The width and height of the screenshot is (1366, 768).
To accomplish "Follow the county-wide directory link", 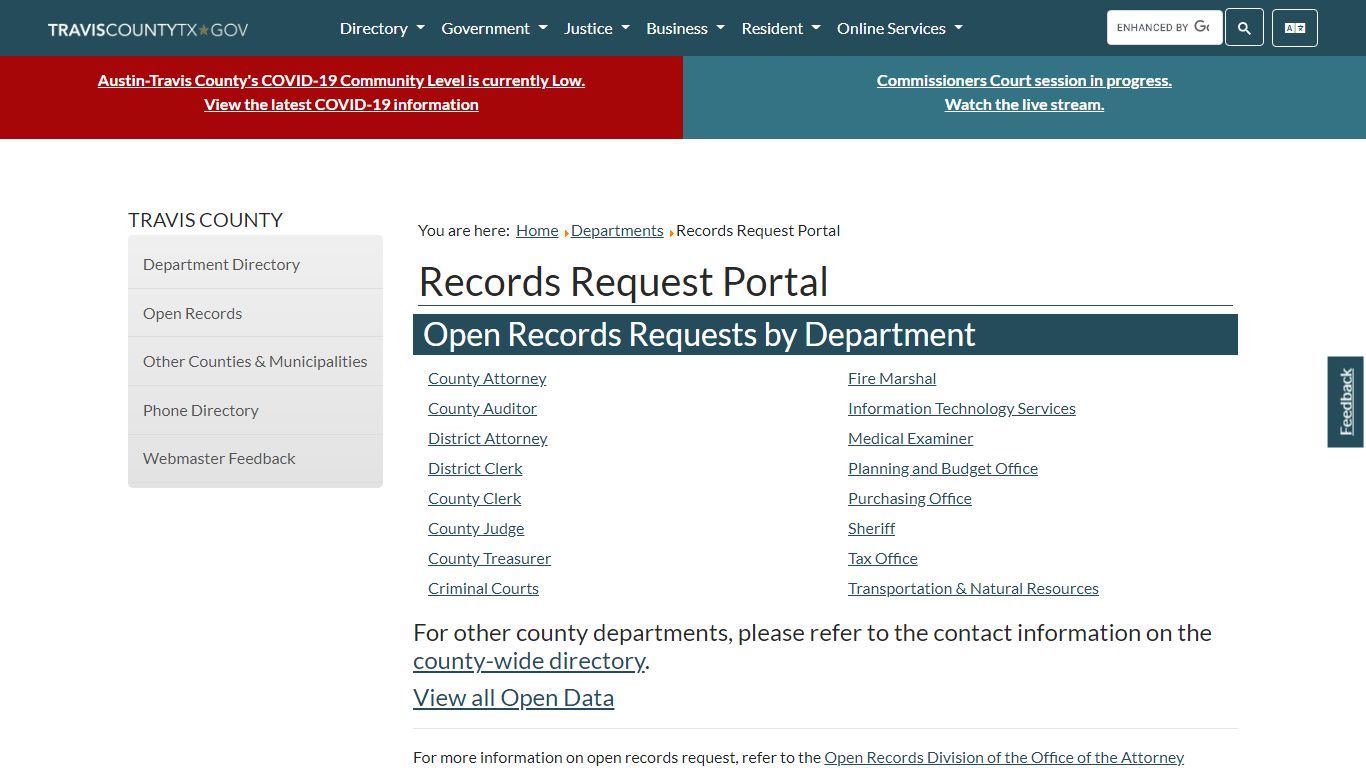I will pyautogui.click(x=529, y=661).
